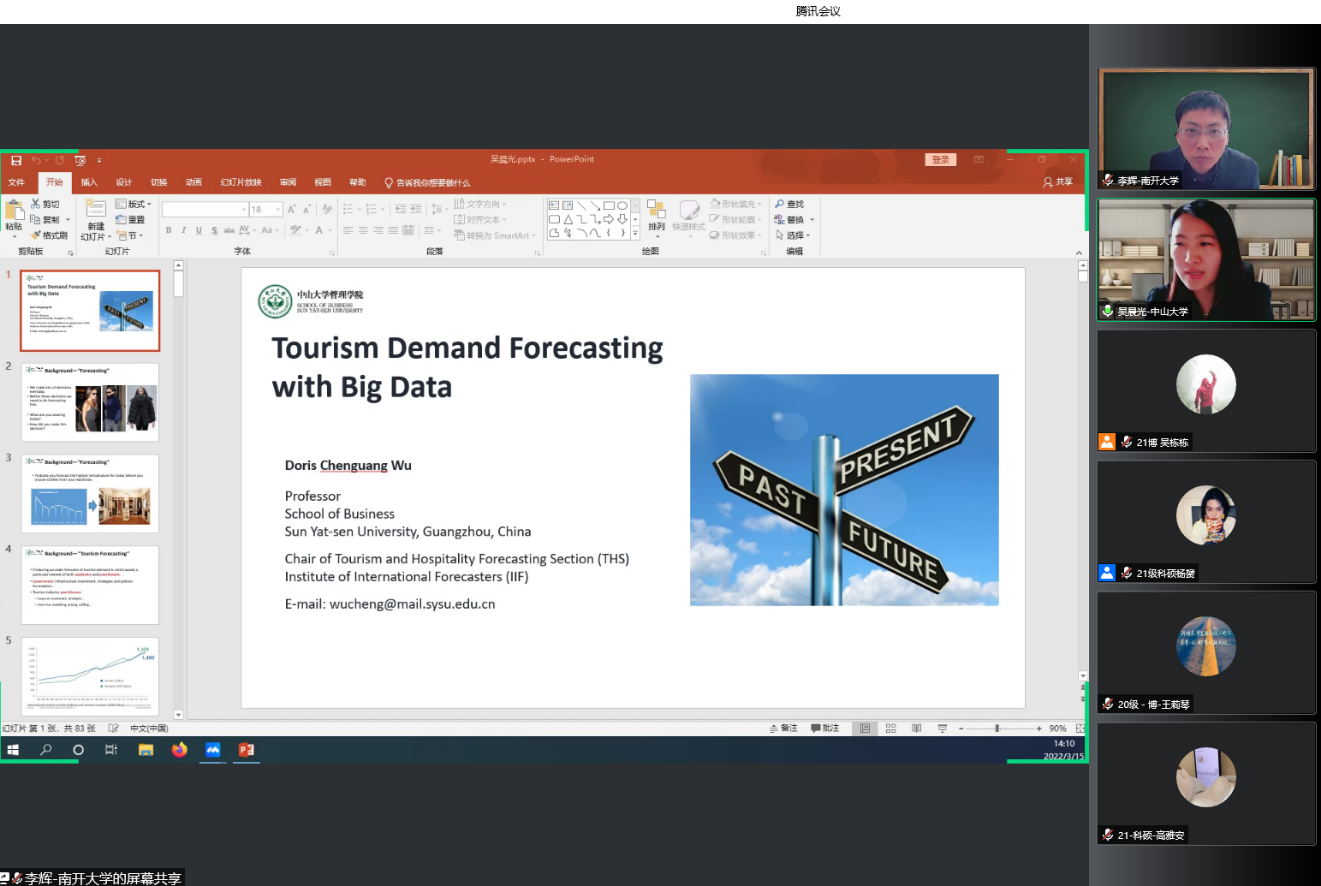Open Firefox from the taskbar

[179, 749]
